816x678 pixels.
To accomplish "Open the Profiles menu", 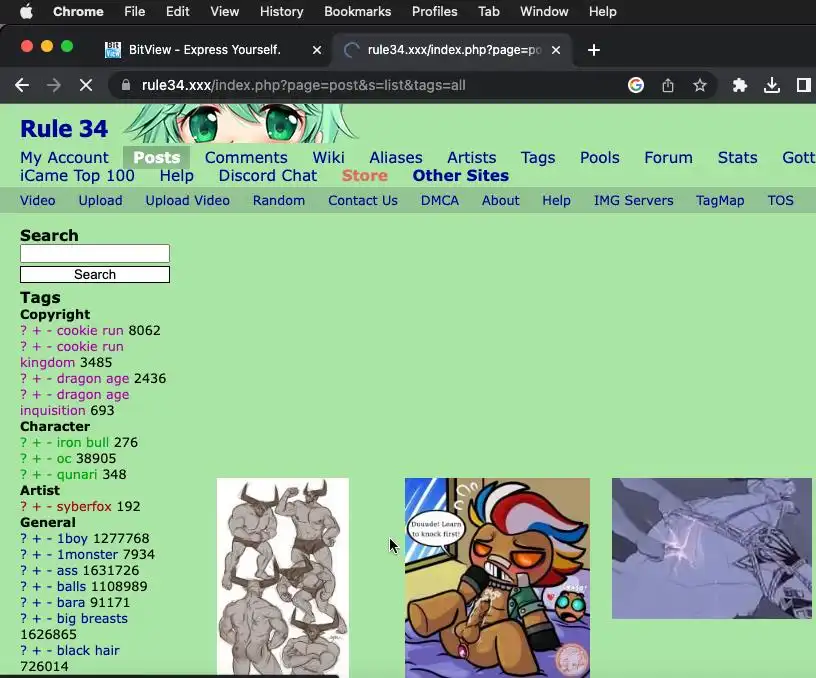I will tap(435, 11).
